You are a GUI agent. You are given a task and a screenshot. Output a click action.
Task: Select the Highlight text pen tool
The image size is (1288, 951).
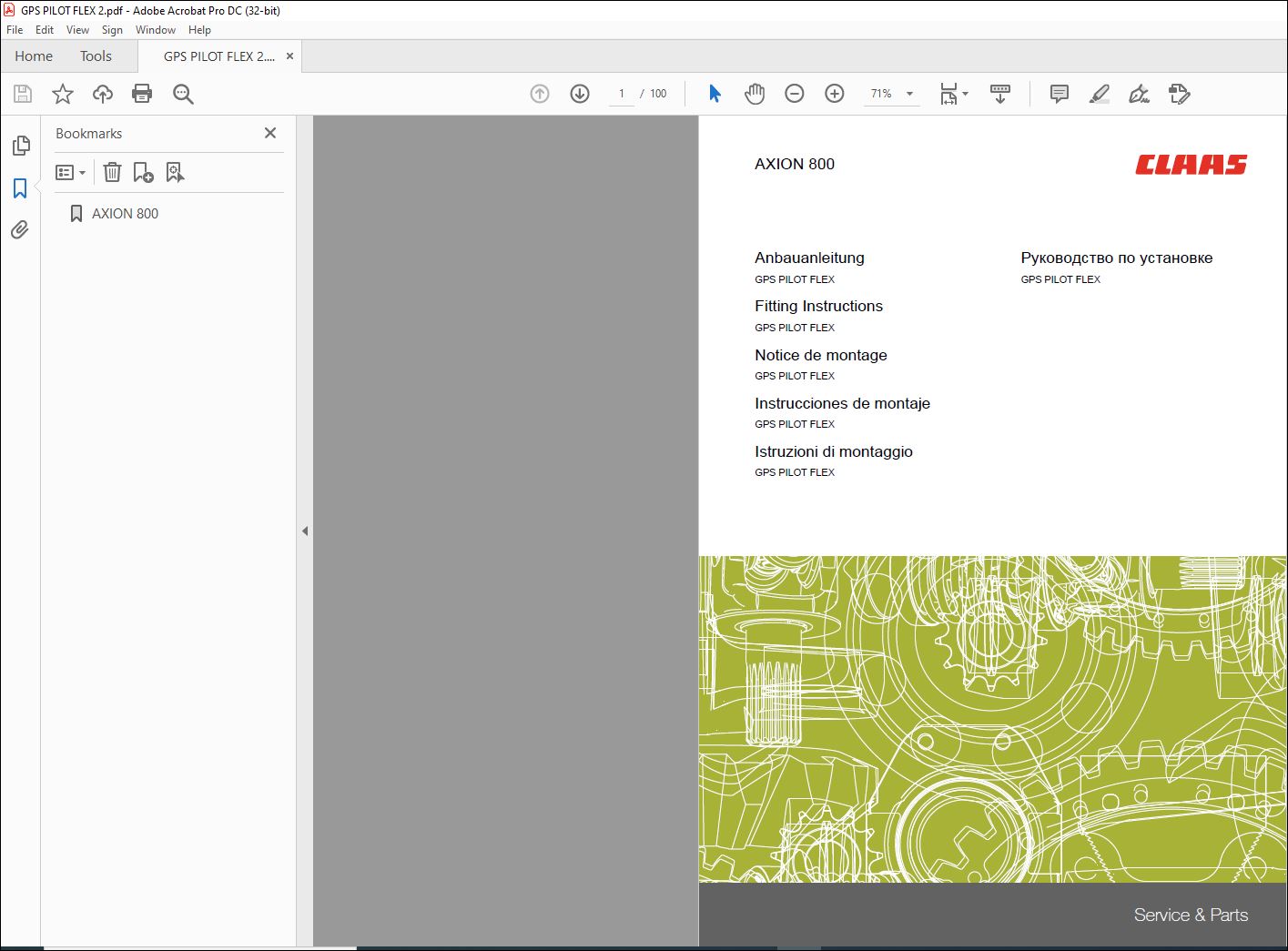click(x=1099, y=94)
